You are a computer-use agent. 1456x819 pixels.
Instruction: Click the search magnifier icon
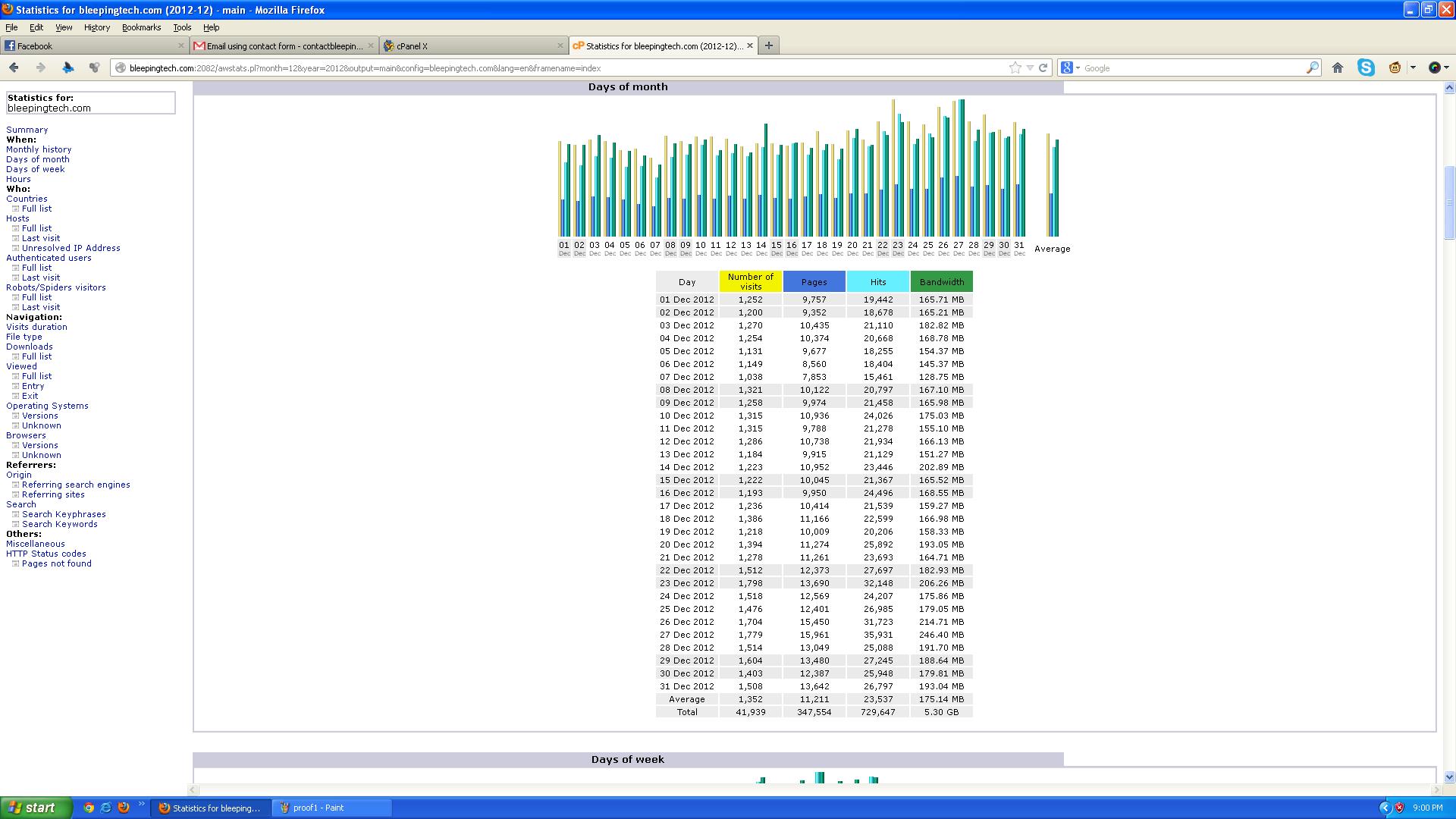(1313, 67)
